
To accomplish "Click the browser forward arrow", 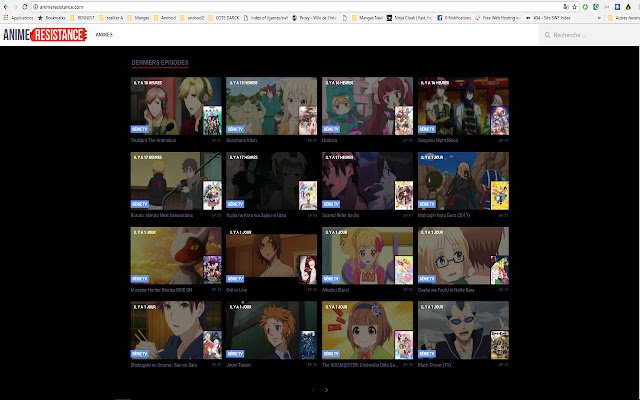I will pos(15,7).
